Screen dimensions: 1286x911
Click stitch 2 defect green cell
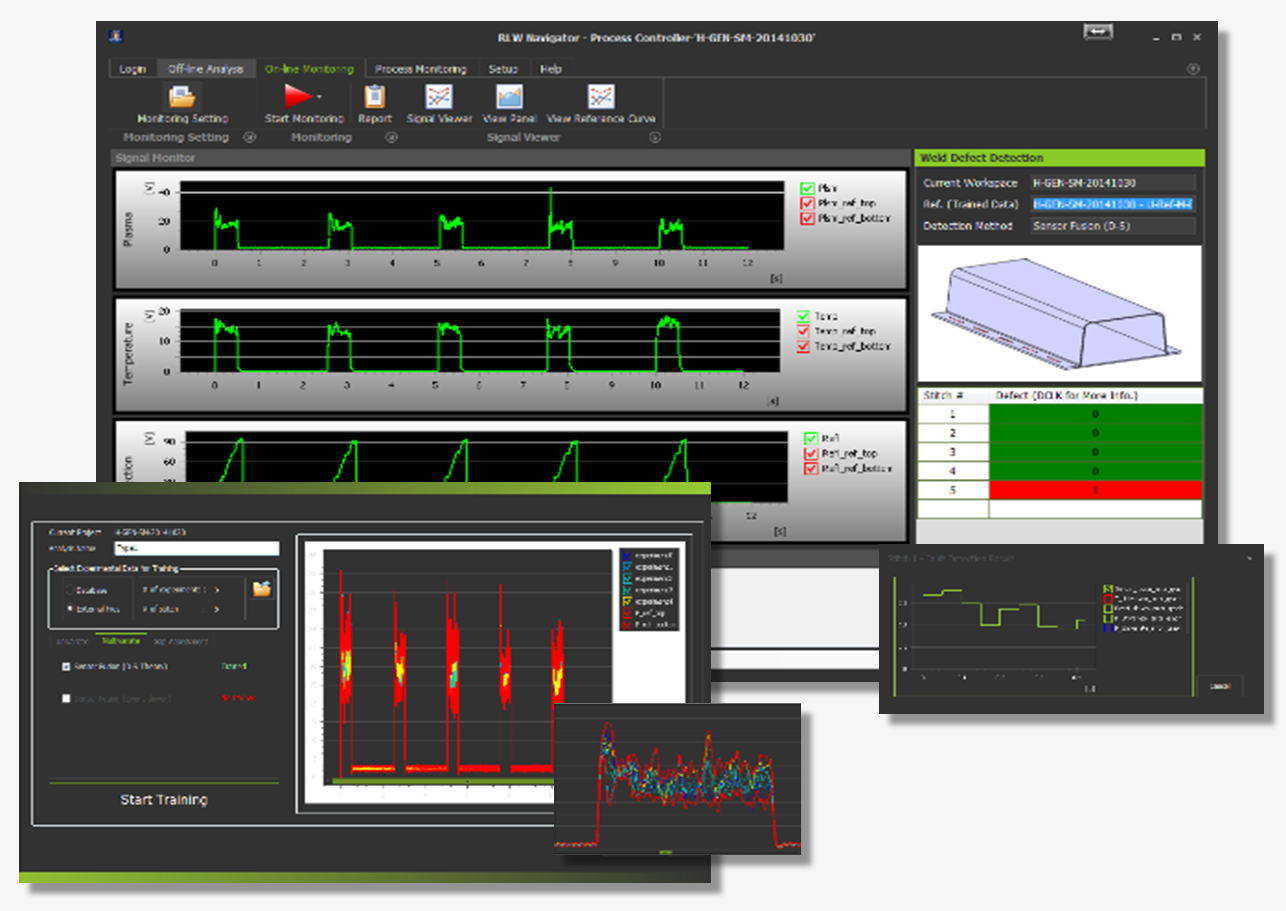click(x=1095, y=433)
